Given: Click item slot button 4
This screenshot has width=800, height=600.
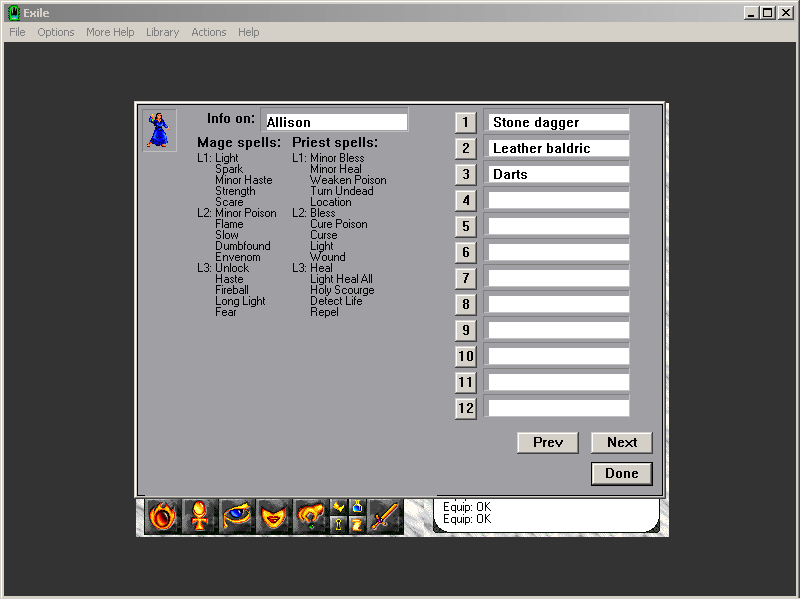Looking at the screenshot, I should pyautogui.click(x=465, y=201).
